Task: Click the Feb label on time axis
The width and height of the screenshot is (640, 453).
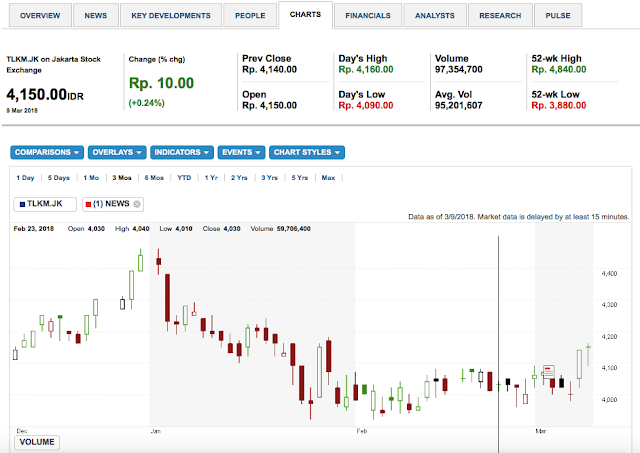Action: point(362,431)
